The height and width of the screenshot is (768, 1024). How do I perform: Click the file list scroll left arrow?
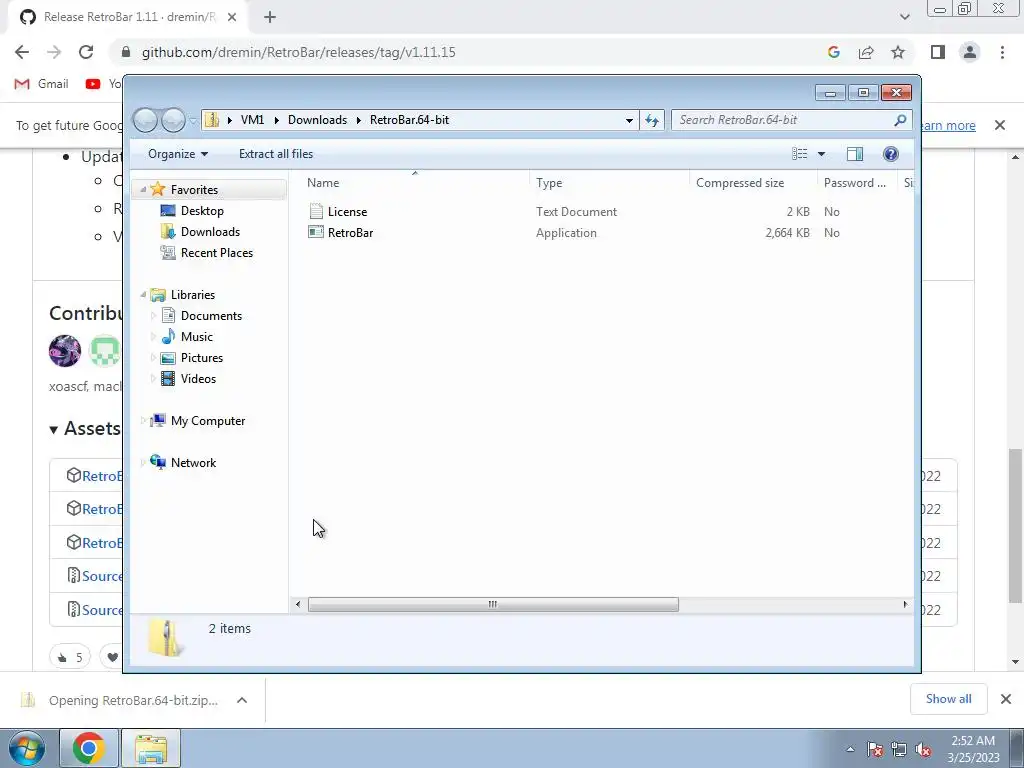[298, 605]
